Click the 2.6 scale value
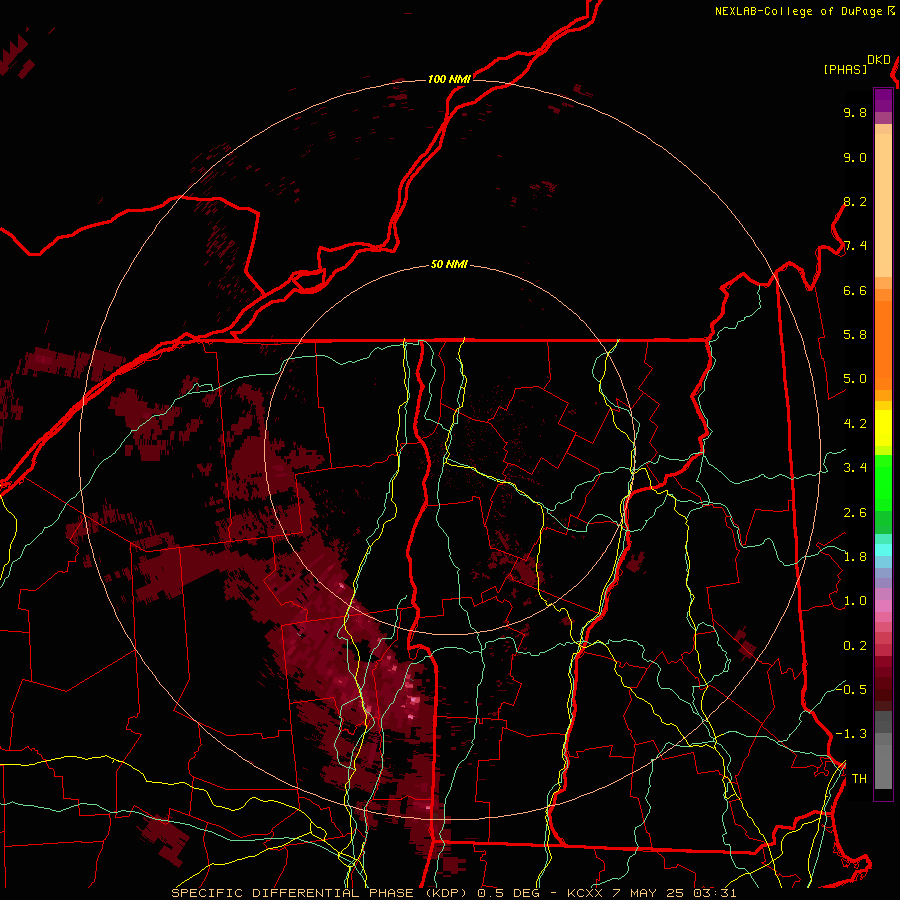Image resolution: width=900 pixels, height=900 pixels. pos(855,513)
